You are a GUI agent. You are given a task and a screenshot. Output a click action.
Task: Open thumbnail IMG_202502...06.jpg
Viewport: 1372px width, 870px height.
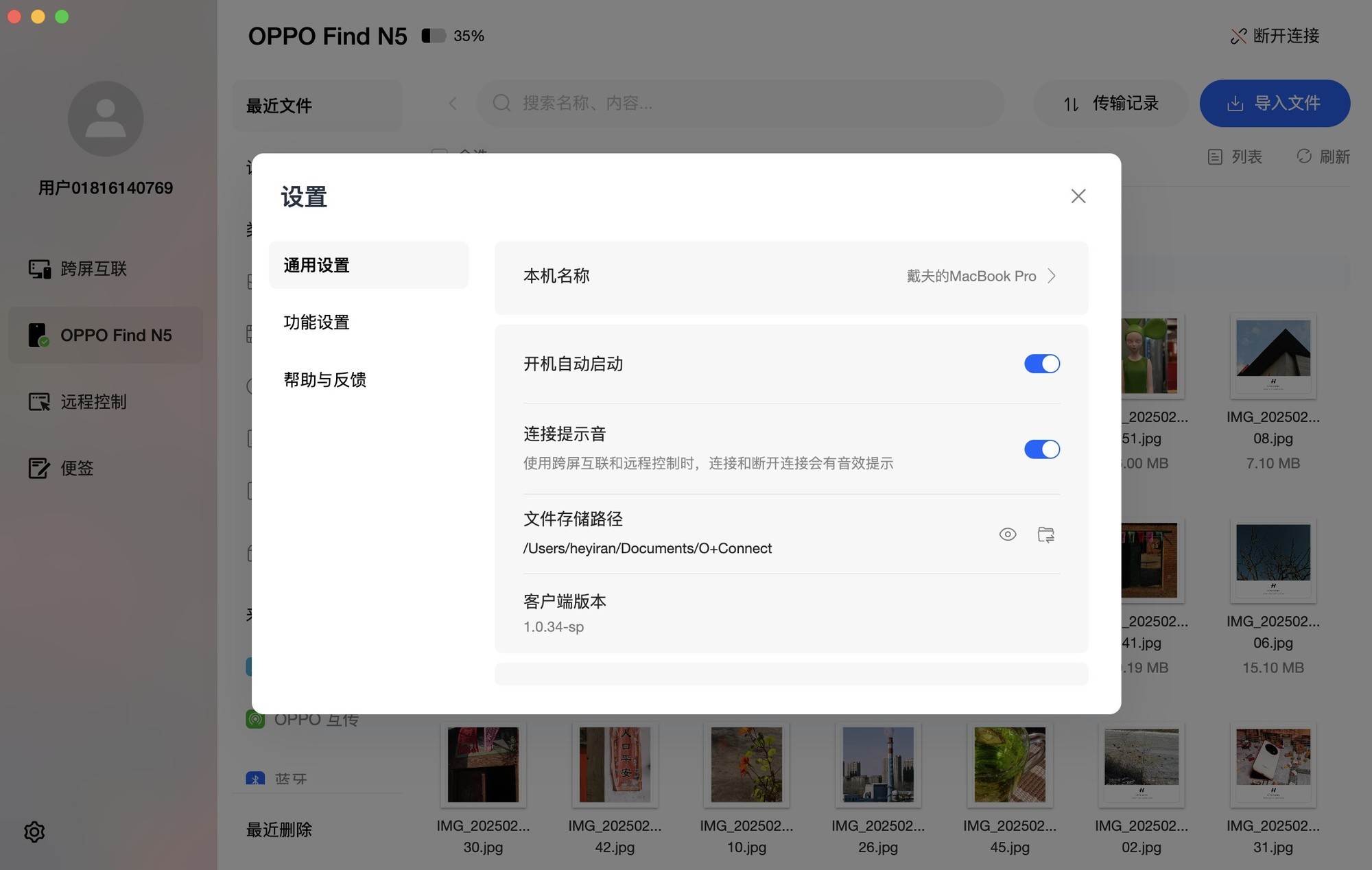point(1273,561)
